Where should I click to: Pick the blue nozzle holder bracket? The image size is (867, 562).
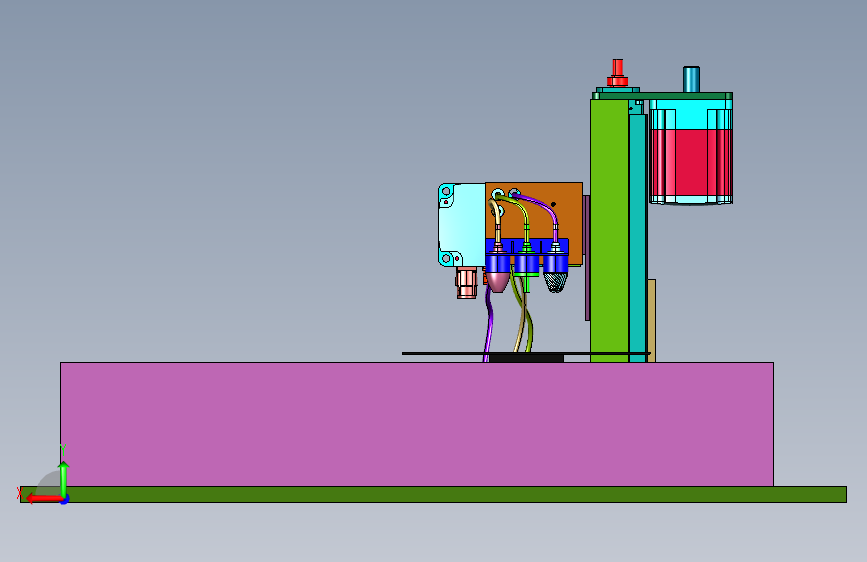(x=527, y=256)
